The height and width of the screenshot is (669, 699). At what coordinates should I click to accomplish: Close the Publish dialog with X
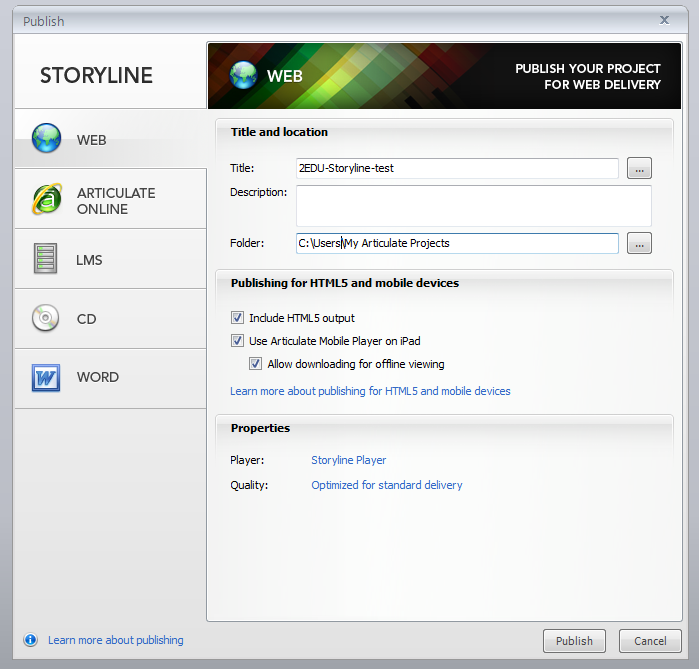click(x=664, y=20)
